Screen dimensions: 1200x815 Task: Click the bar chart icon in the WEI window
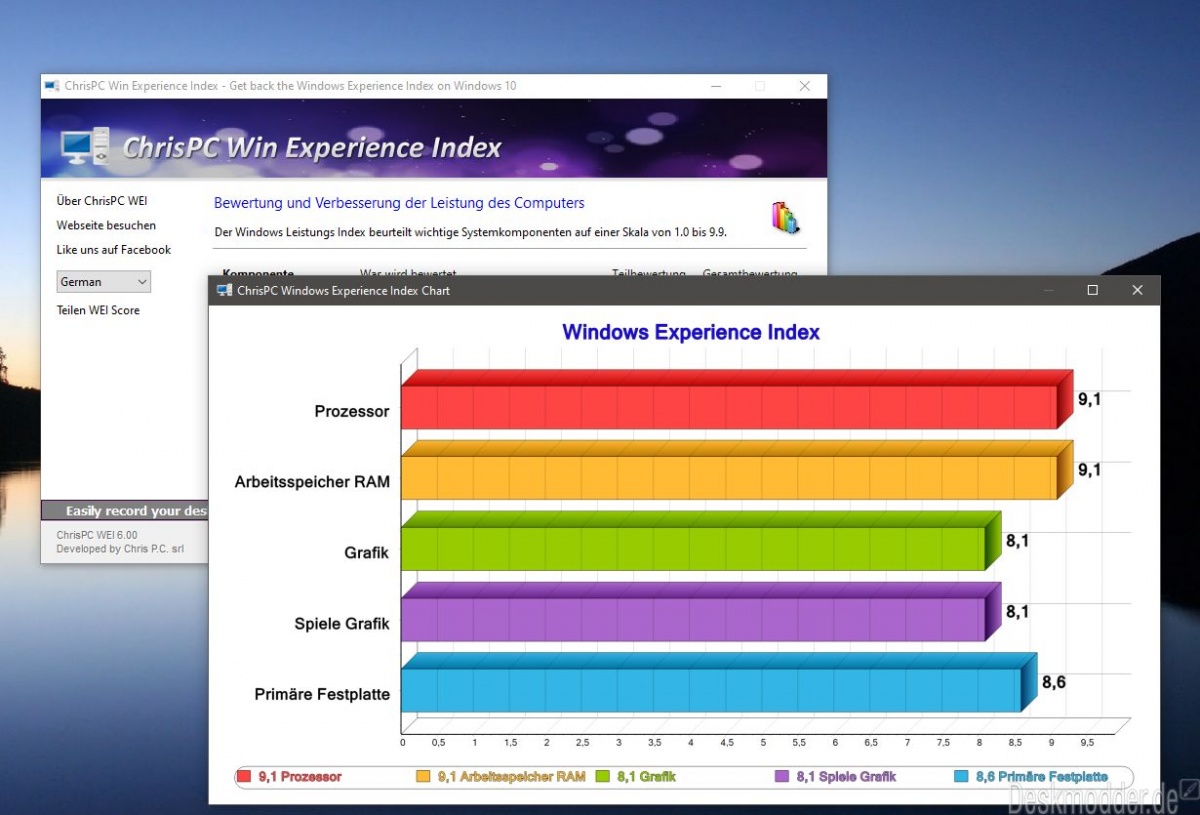click(x=785, y=217)
